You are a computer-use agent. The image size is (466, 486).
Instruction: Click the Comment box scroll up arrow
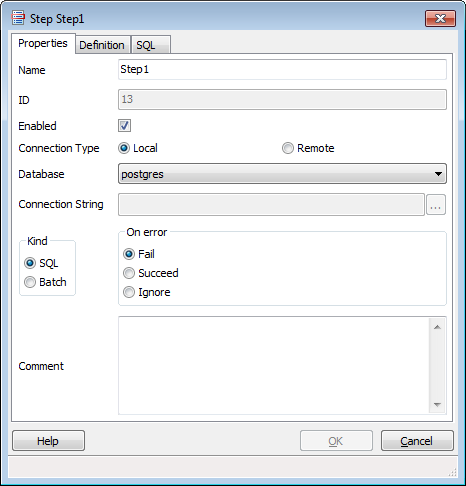click(x=437, y=327)
